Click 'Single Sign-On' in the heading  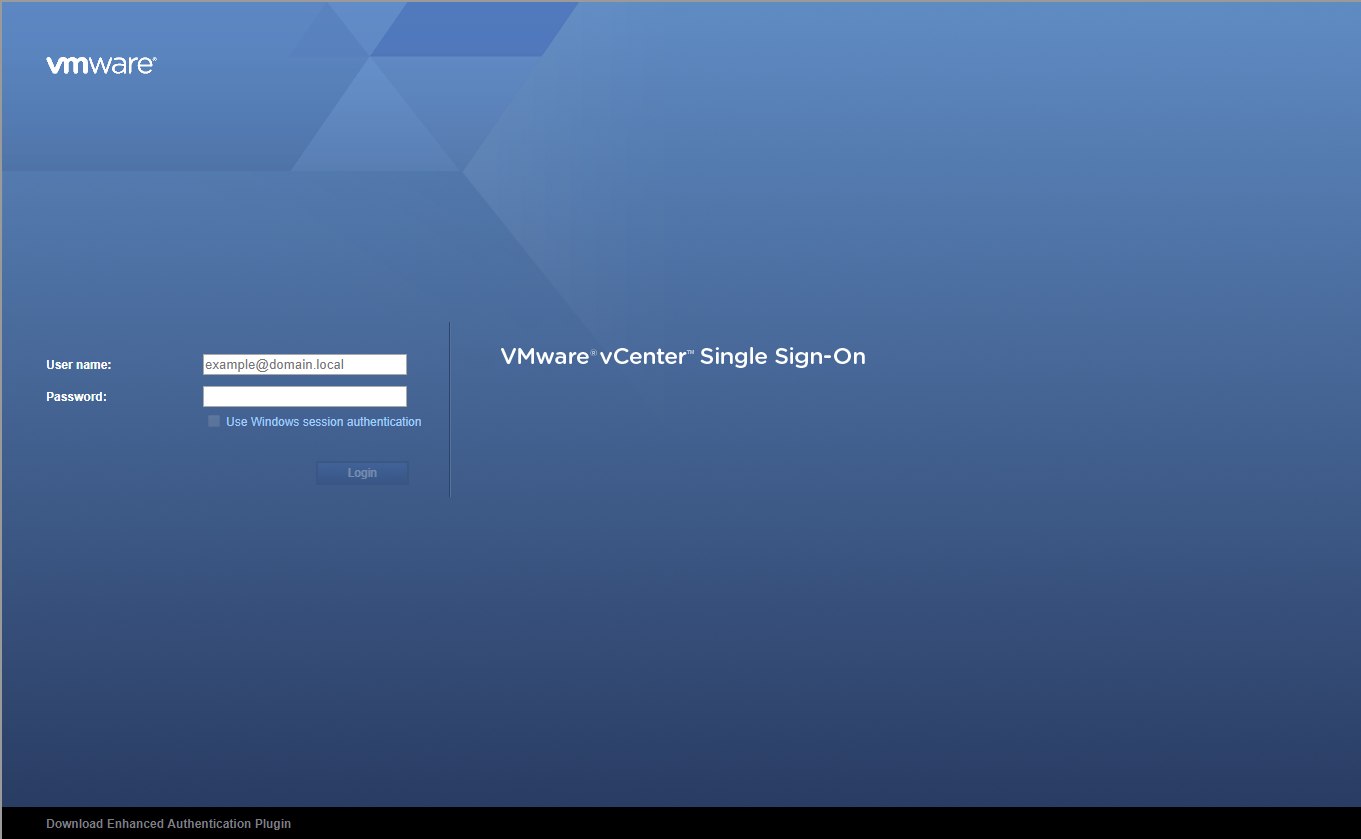coord(782,357)
